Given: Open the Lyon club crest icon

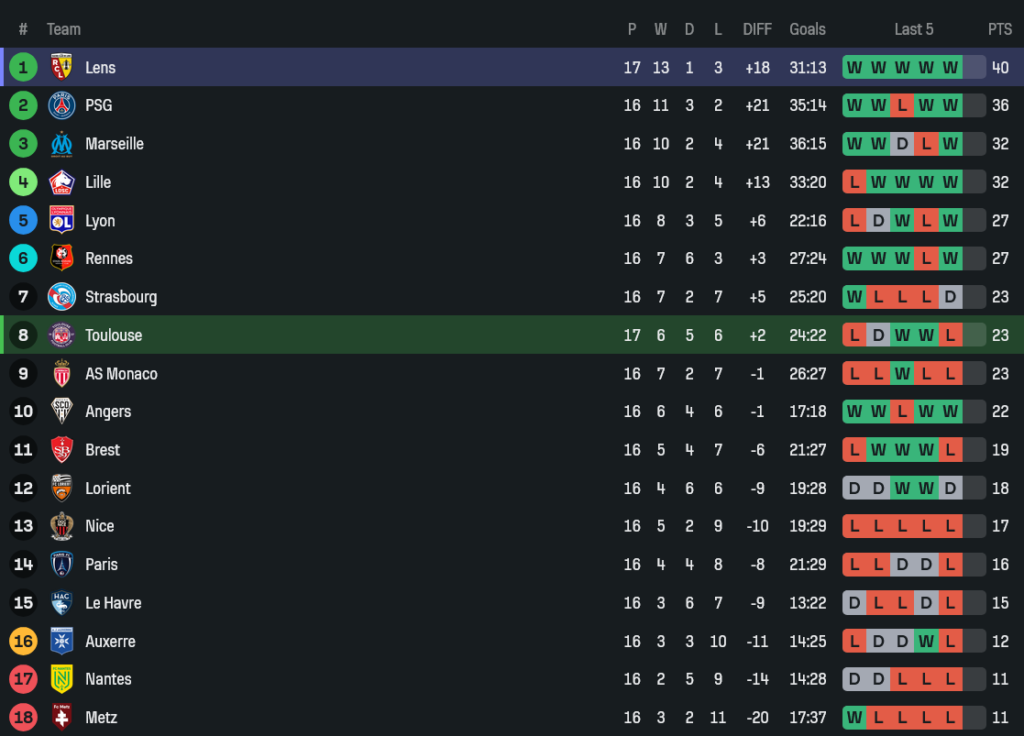Looking at the screenshot, I should point(62,220).
